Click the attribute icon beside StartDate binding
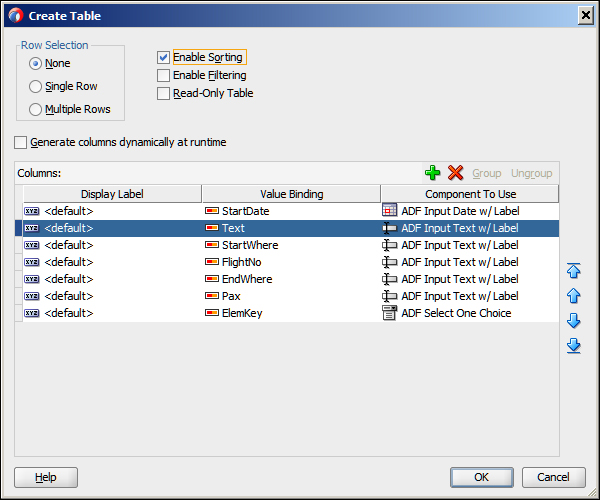The image size is (600, 500). point(212,211)
